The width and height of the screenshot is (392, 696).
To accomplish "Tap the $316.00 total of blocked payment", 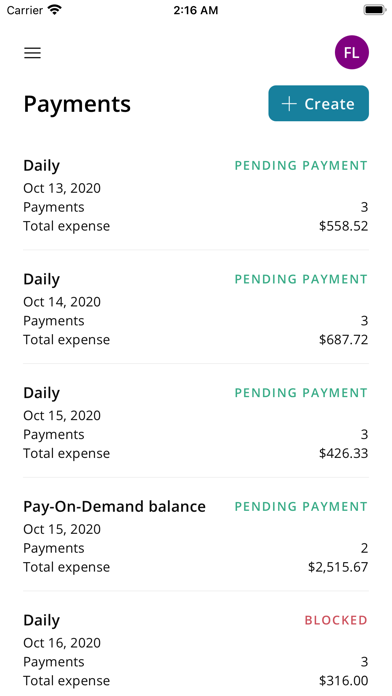I will [x=344, y=680].
